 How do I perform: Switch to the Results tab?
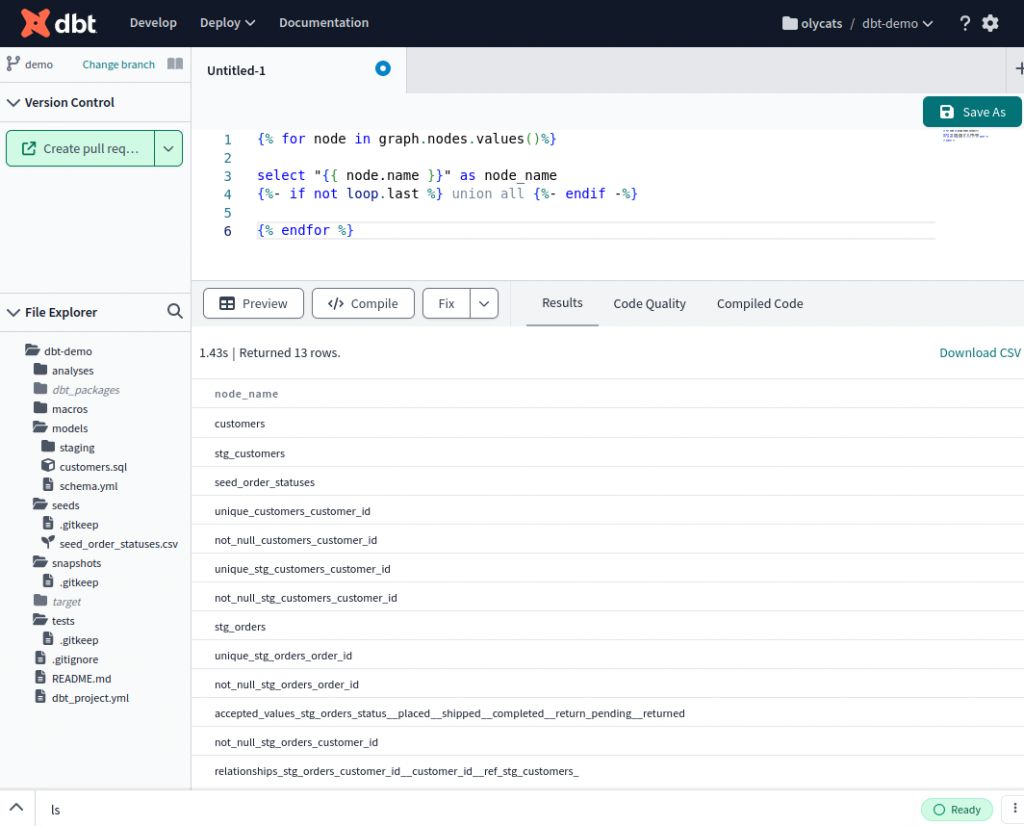[562, 303]
